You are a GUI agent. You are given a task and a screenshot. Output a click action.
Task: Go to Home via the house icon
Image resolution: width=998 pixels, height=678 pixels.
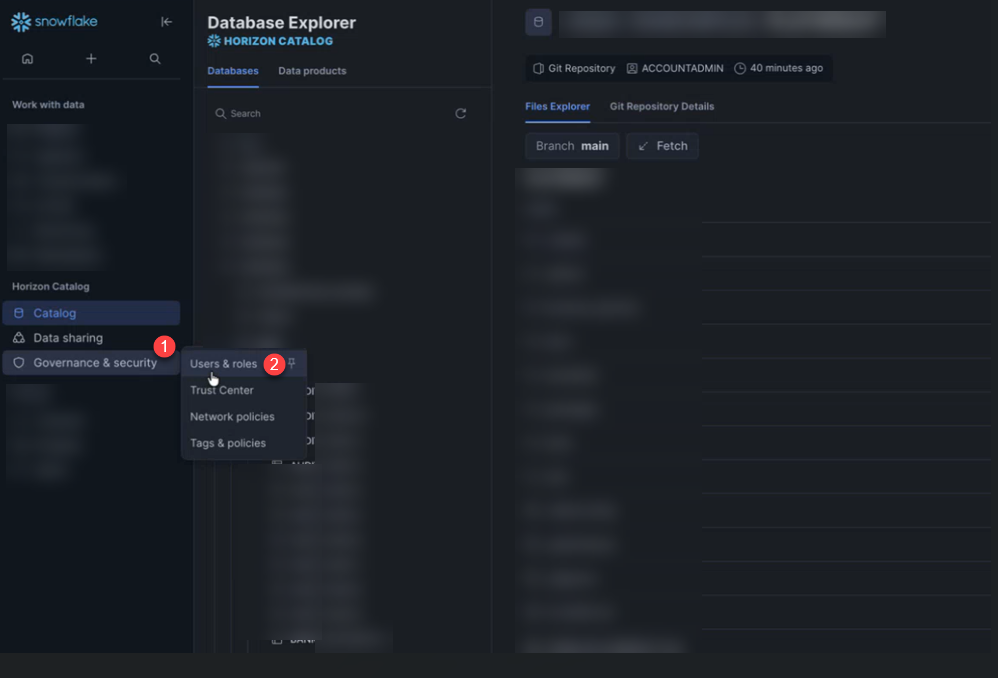click(x=27, y=59)
